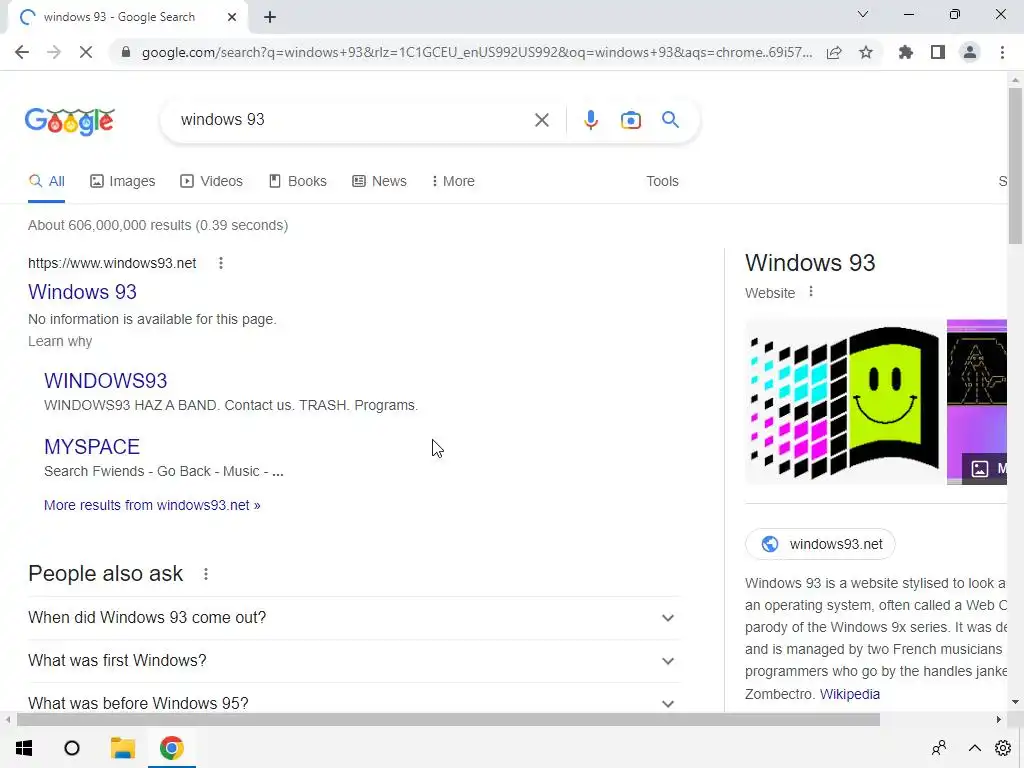This screenshot has height=768, width=1024.
Task: Click More results from windows93.net
Action: 152,505
